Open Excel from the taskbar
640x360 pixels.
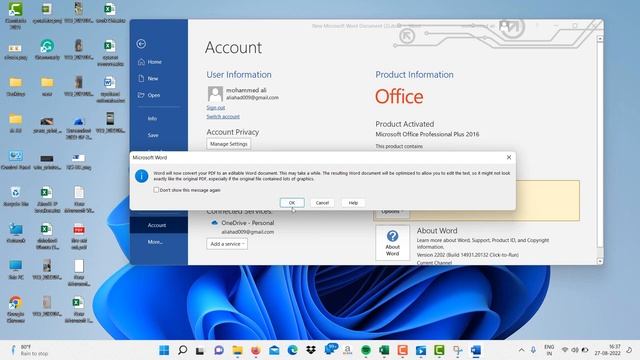384,350
